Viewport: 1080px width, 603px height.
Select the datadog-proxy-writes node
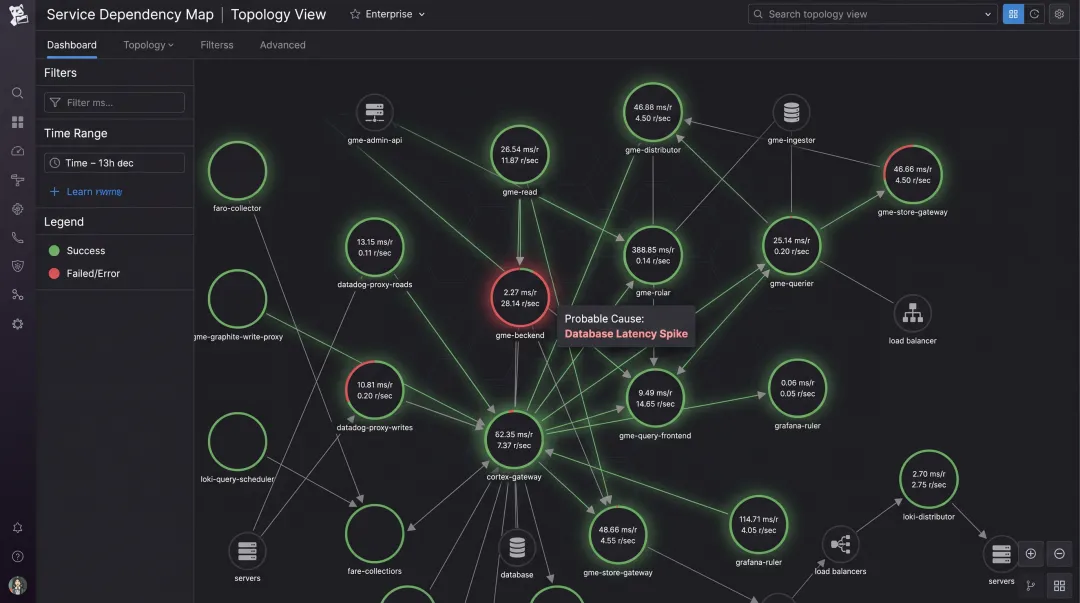point(375,390)
